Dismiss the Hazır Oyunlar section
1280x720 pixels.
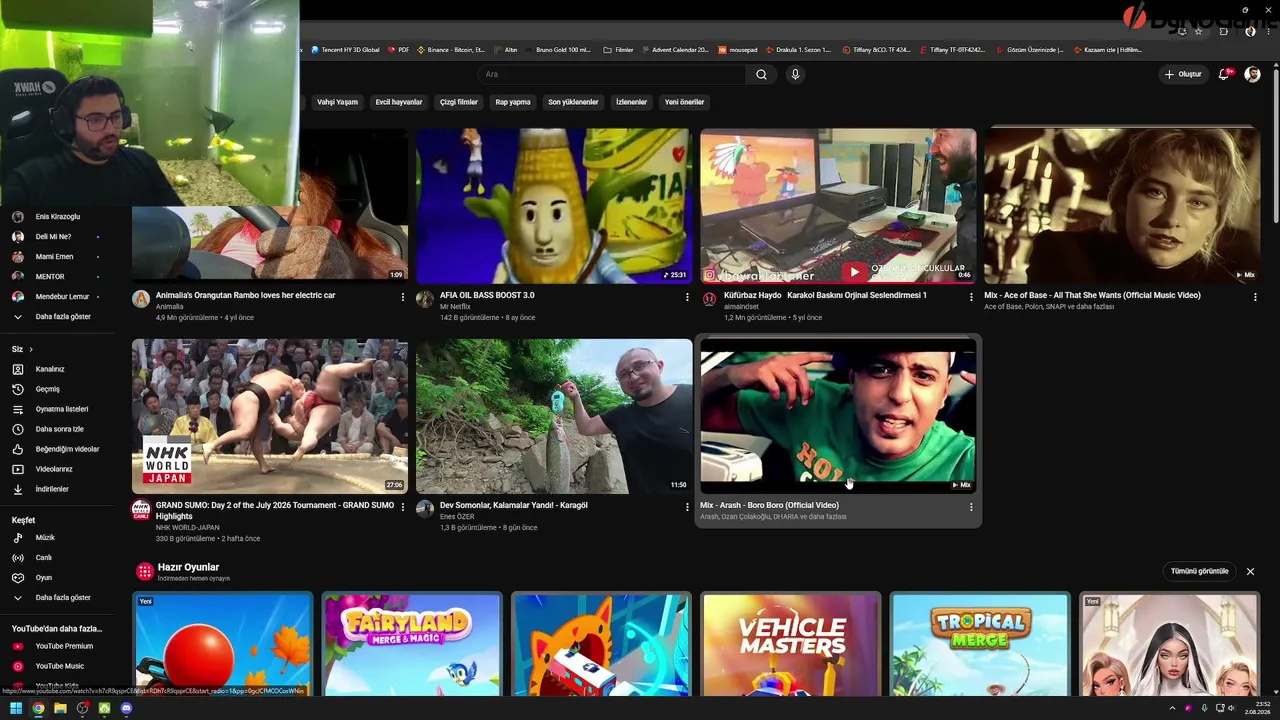pyautogui.click(x=1250, y=571)
